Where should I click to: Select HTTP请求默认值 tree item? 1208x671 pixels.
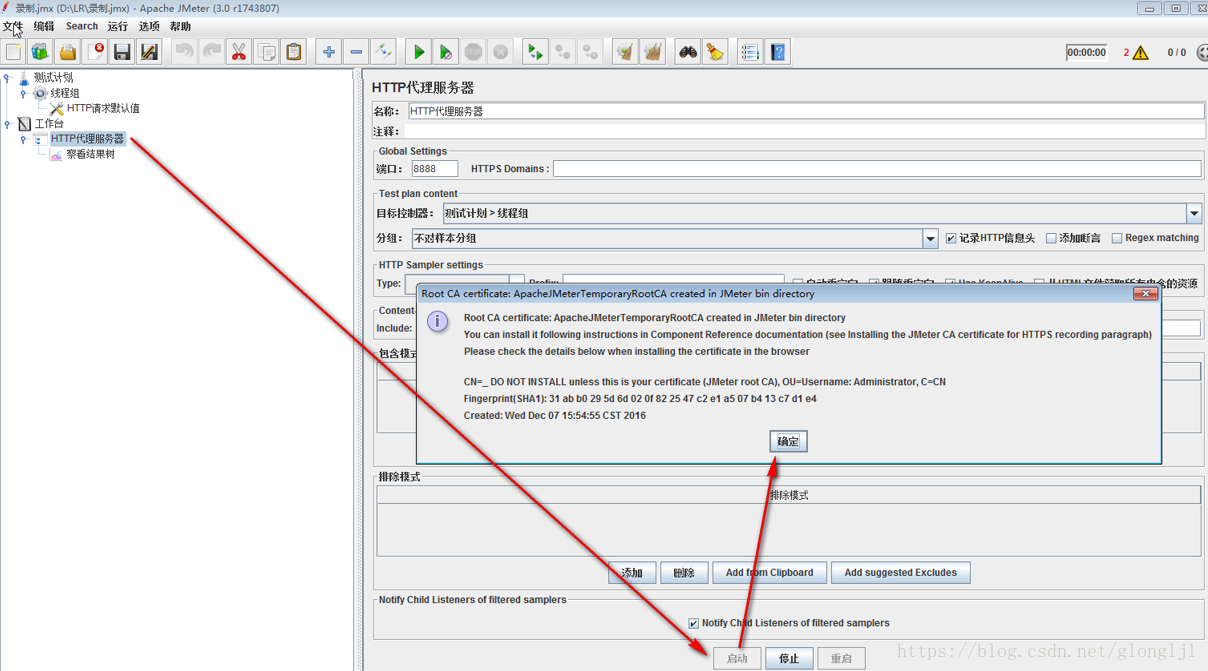pyautogui.click(x=103, y=108)
